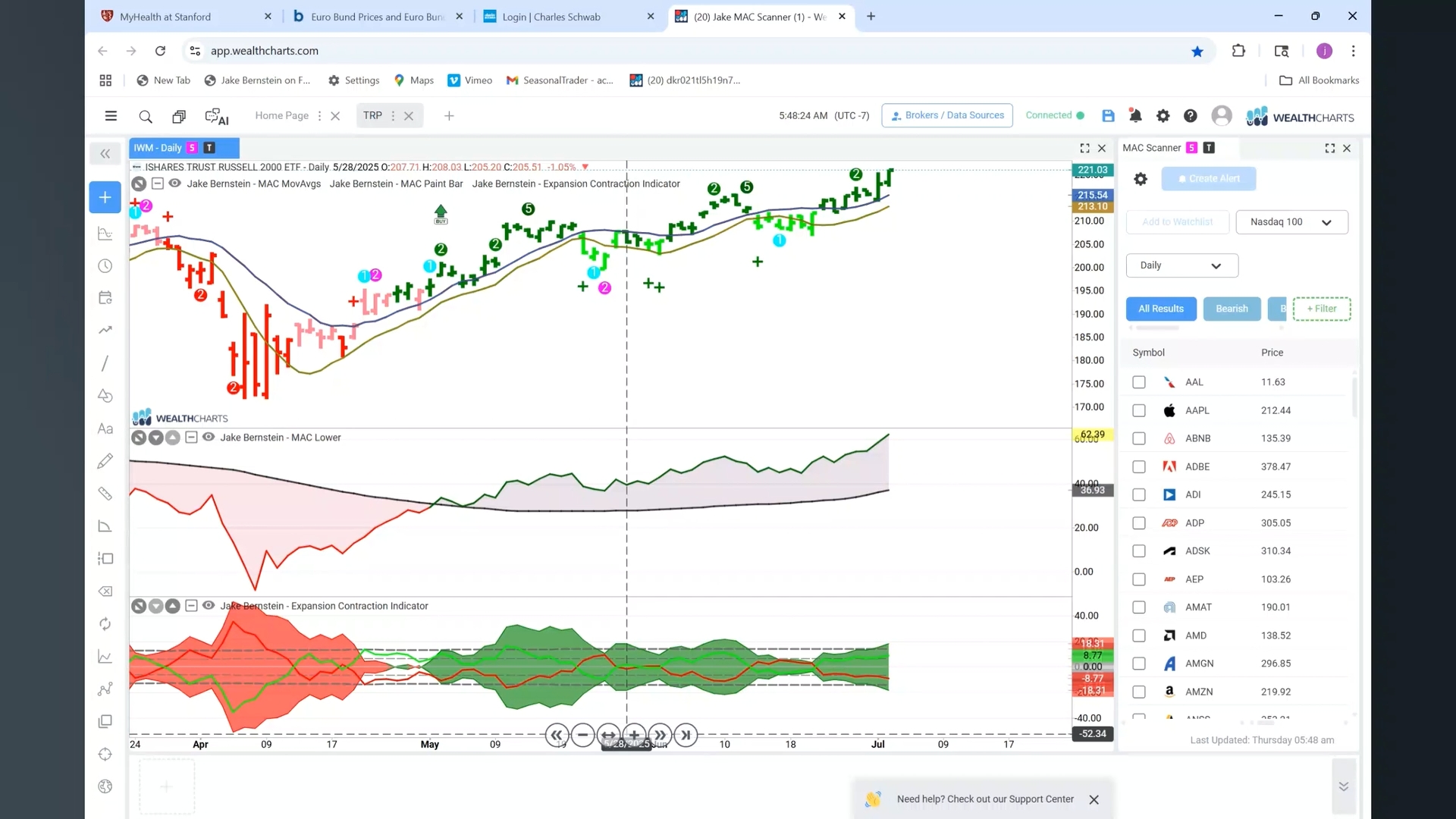Screen dimensions: 1456x819
Task: Click the 213.10 moving average price label
Action: click(1092, 206)
